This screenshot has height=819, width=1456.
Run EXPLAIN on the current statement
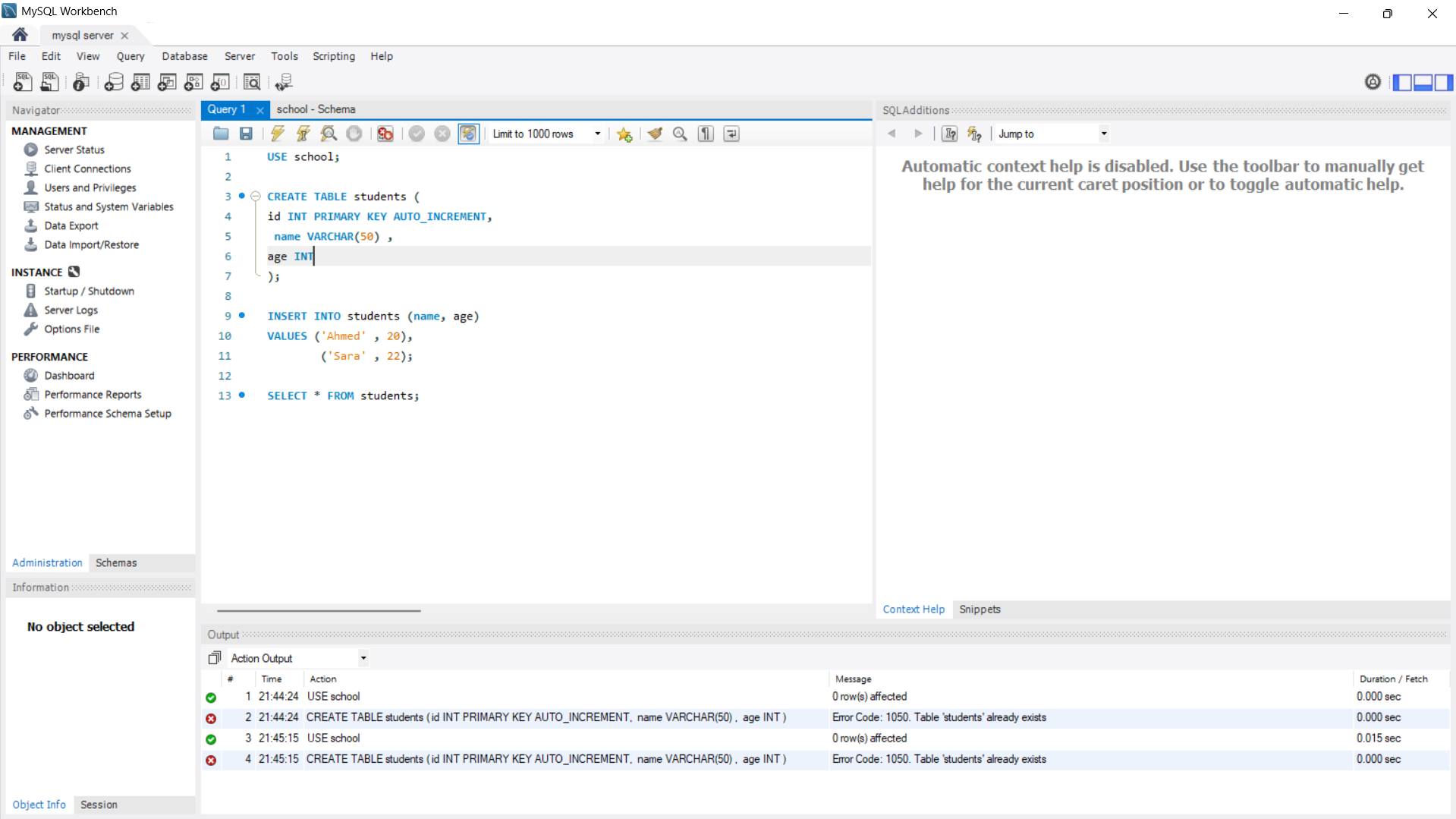(329, 134)
